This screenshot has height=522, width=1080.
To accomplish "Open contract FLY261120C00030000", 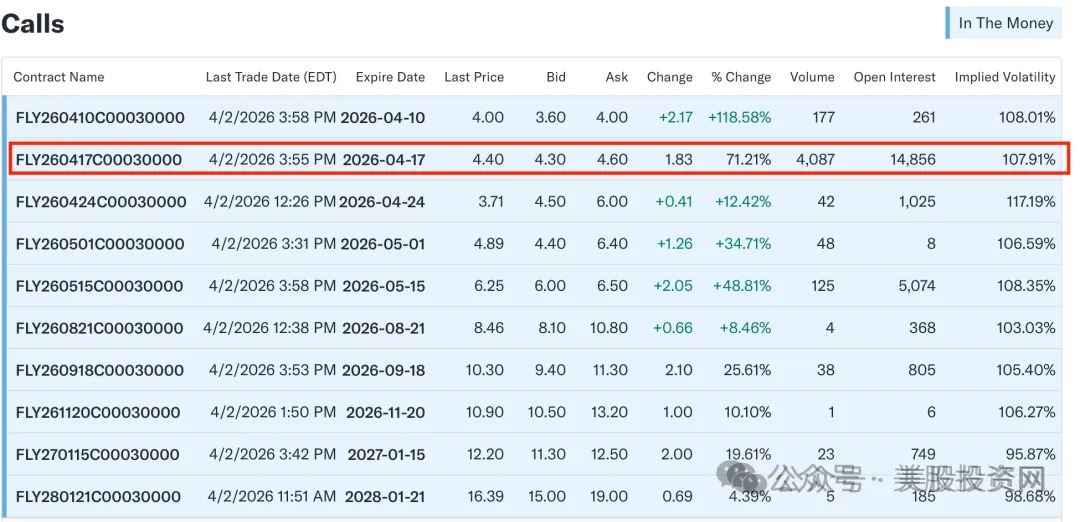I will pos(98,413).
